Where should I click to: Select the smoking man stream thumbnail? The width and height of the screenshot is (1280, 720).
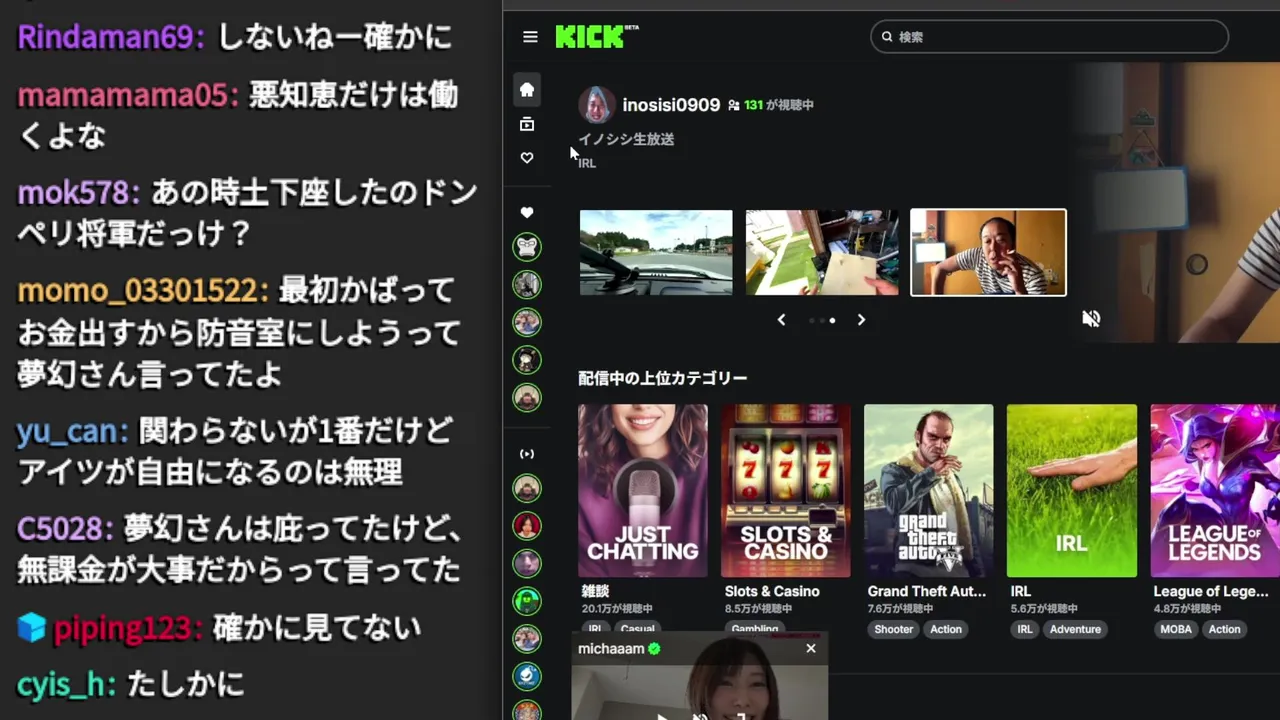pyautogui.click(x=988, y=252)
